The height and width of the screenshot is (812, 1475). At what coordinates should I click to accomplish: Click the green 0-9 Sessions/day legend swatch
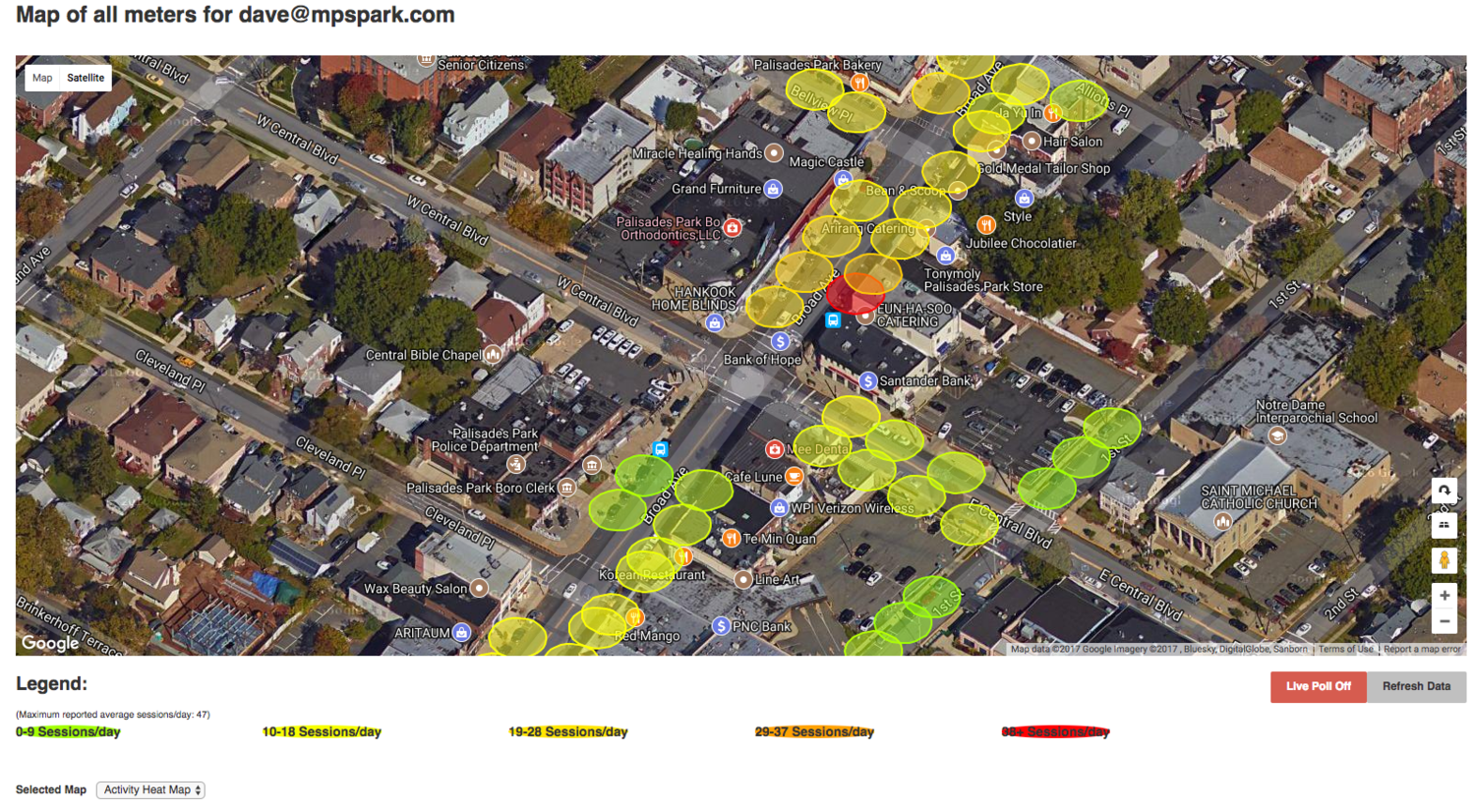68,731
